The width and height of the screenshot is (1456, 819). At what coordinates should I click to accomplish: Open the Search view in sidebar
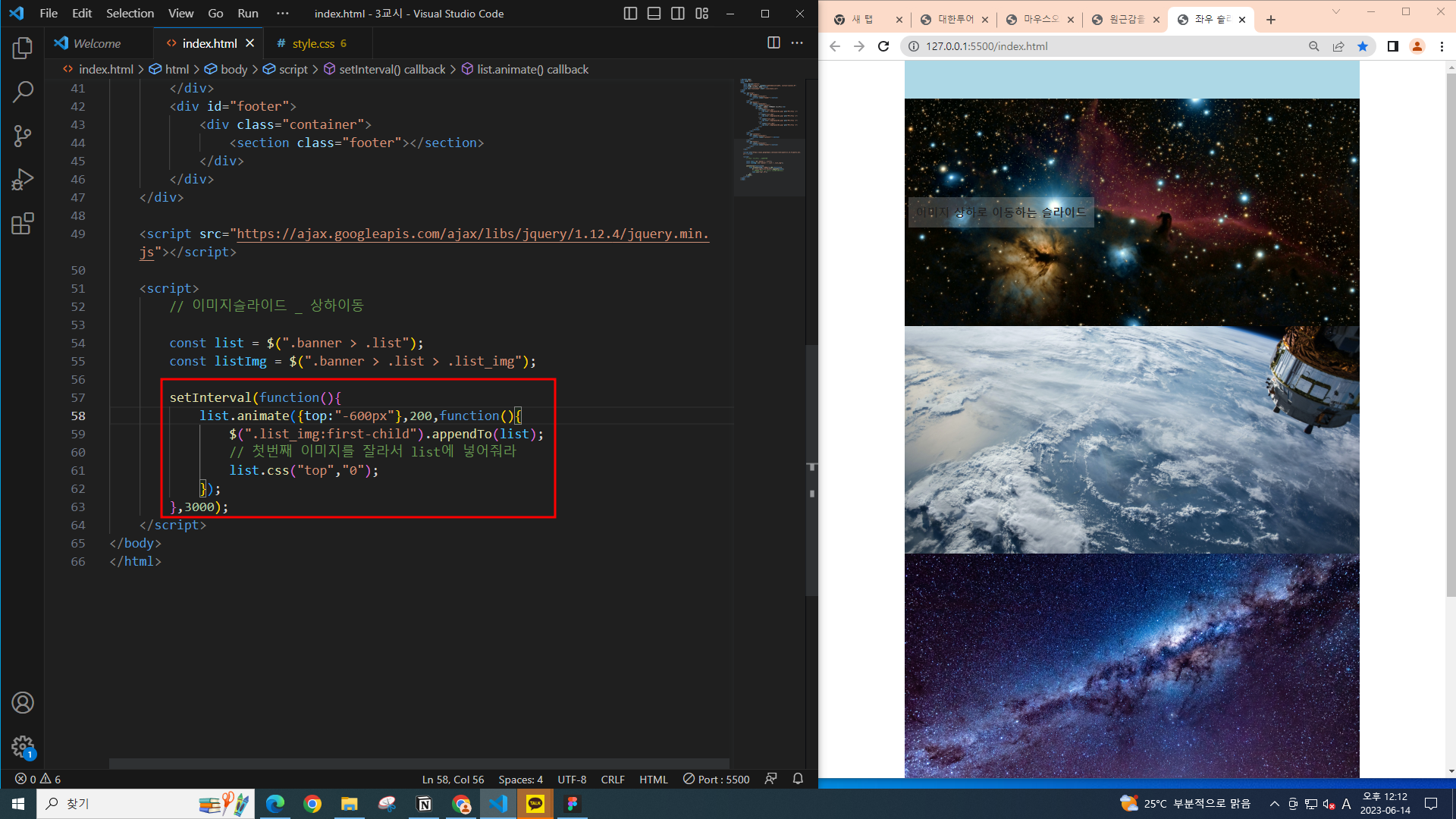click(x=23, y=93)
